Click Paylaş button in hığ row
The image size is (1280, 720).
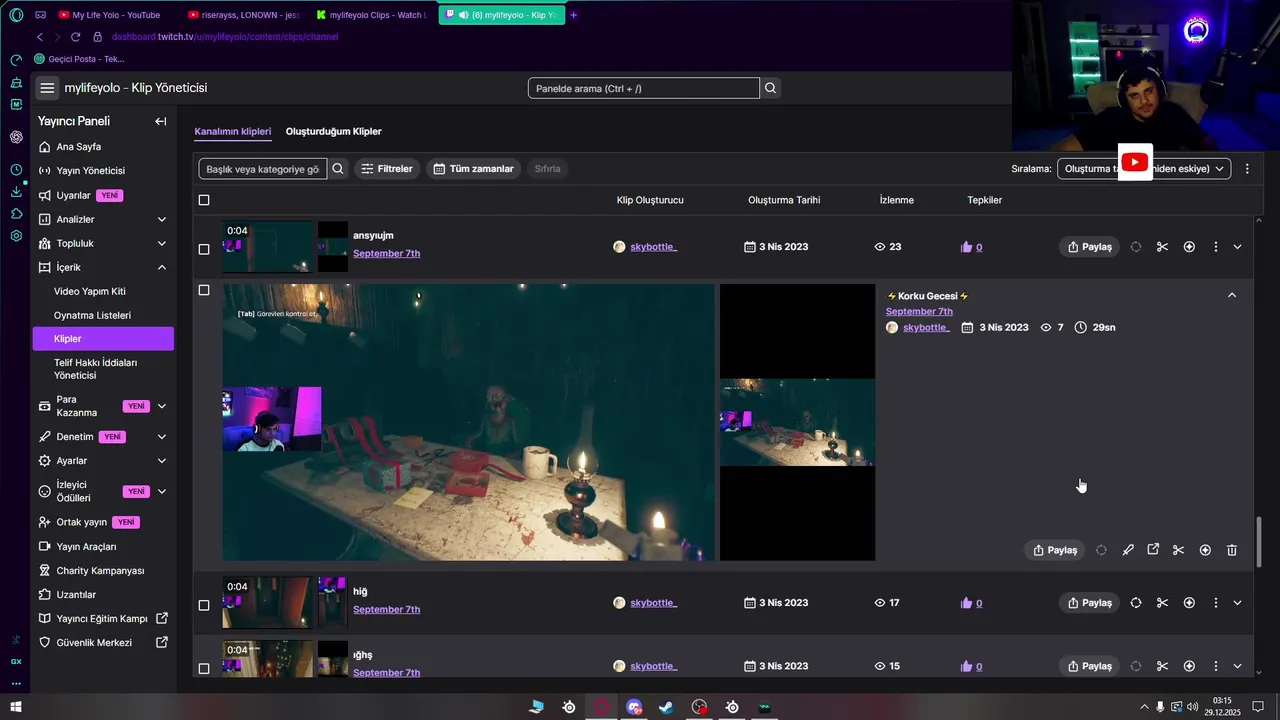pyautogui.click(x=1089, y=603)
